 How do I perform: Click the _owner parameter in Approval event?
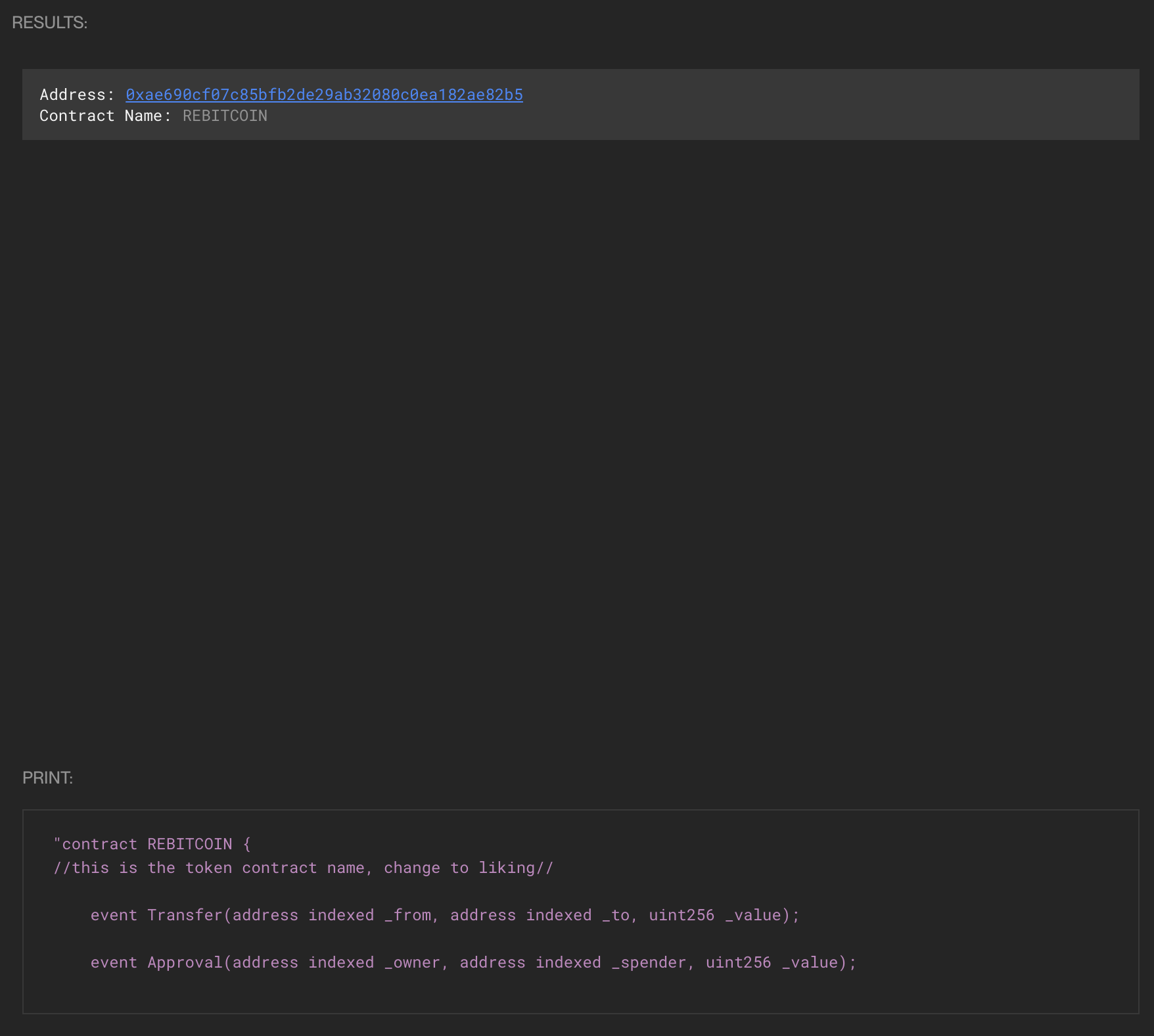[415, 962]
